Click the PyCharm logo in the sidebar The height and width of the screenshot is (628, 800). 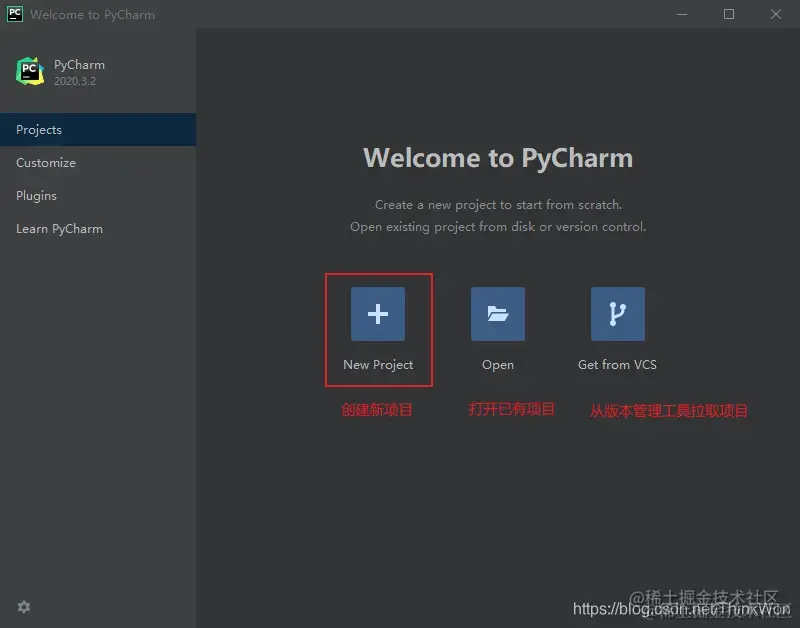(29, 71)
